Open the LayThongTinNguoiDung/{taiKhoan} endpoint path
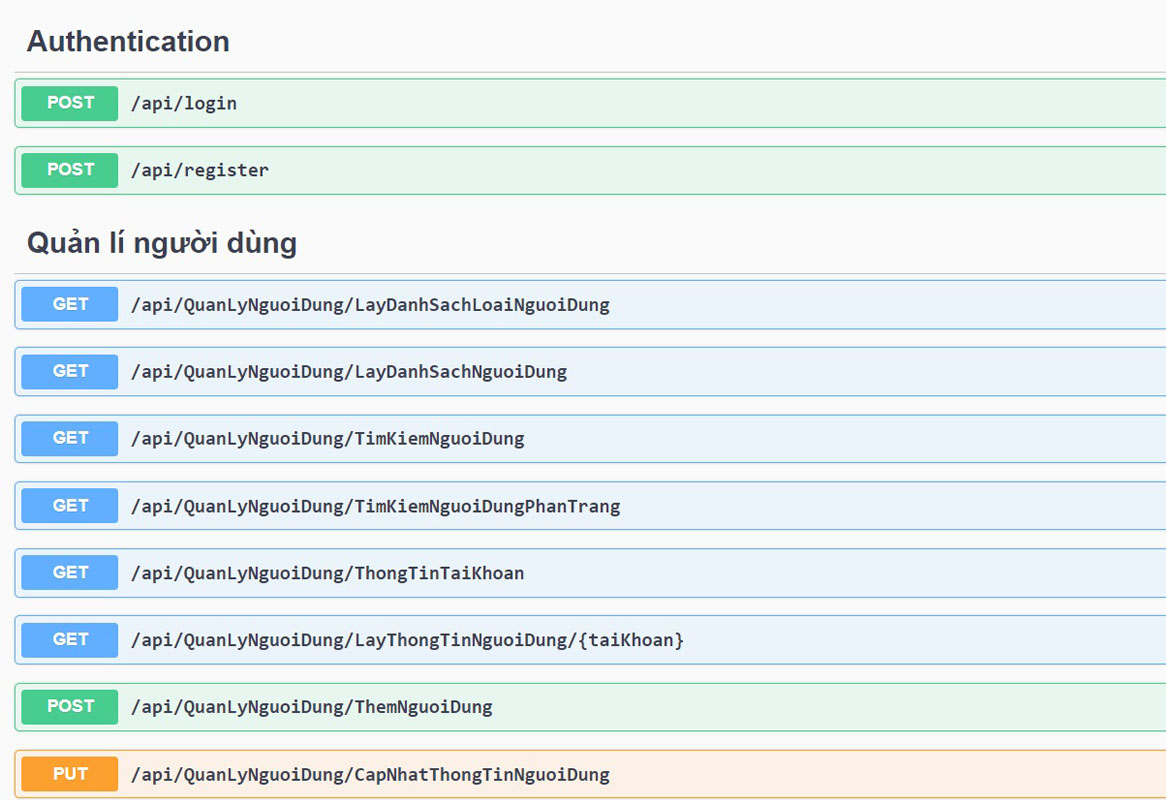The width and height of the screenshot is (1166, 800). pos(407,640)
